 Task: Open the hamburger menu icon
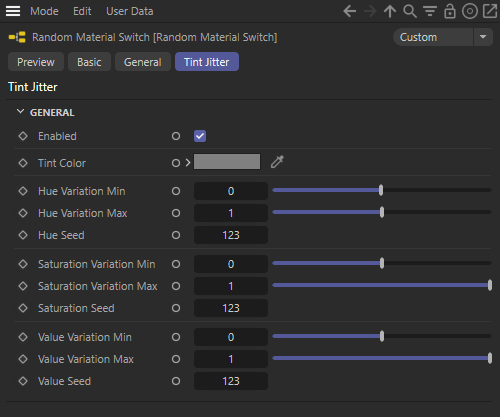pyautogui.click(x=13, y=11)
